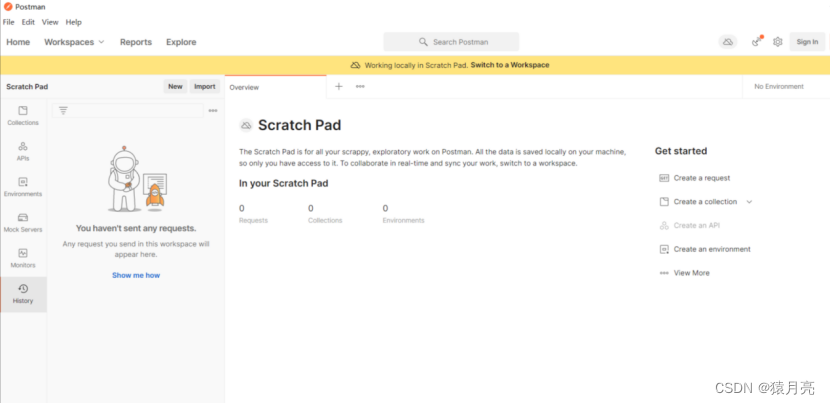Click Create a request link
The width and height of the screenshot is (830, 404).
point(702,178)
